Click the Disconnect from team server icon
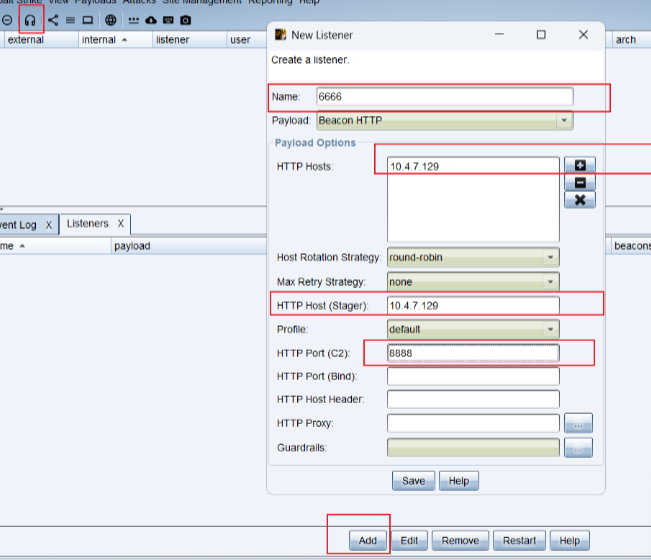Screen dimensions: 651x560 tap(7, 20)
